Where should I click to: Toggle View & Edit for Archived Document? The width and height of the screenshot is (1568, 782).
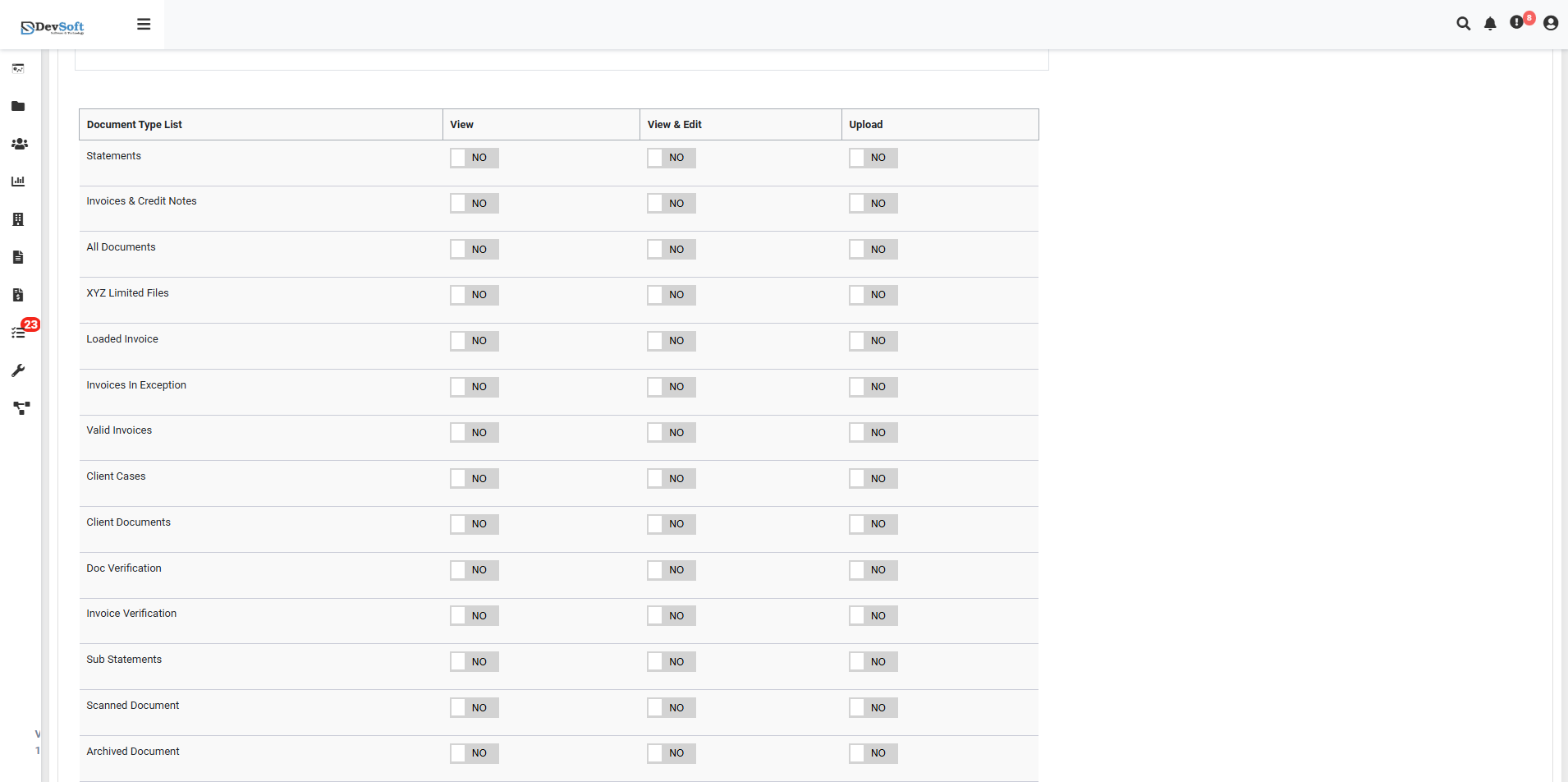tap(671, 753)
